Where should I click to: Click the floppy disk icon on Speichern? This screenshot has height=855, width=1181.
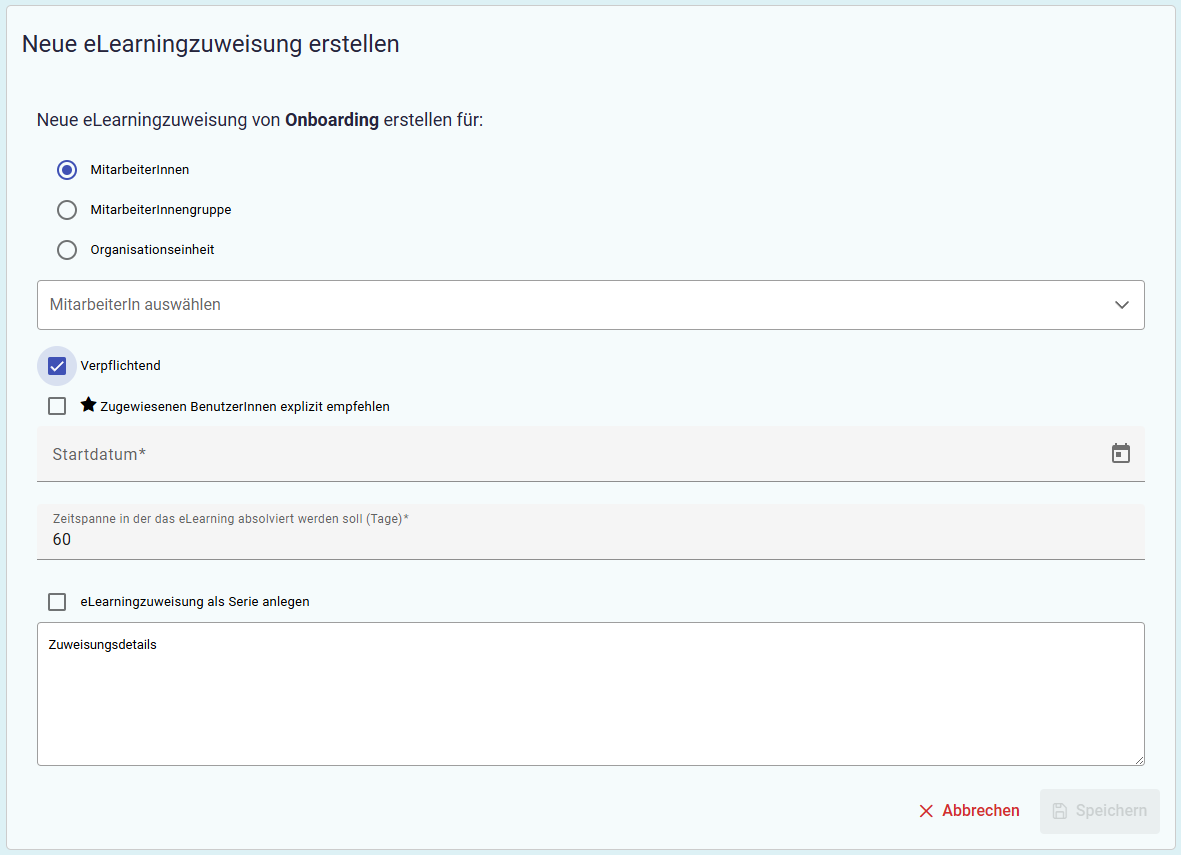(1060, 811)
